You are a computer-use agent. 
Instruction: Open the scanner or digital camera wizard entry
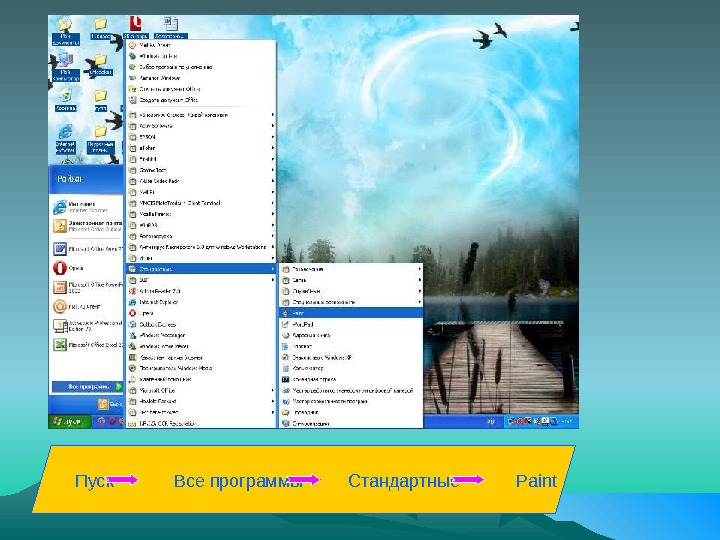click(351, 390)
